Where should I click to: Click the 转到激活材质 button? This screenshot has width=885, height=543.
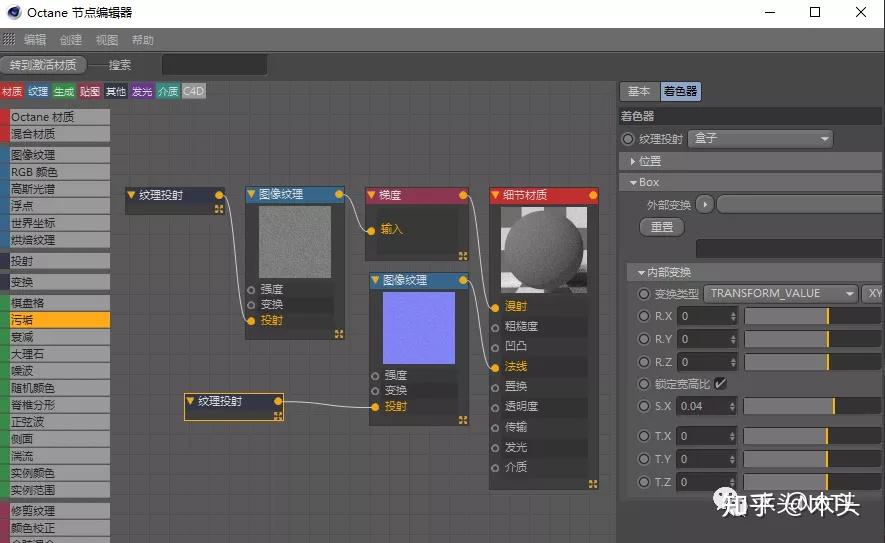(43, 65)
